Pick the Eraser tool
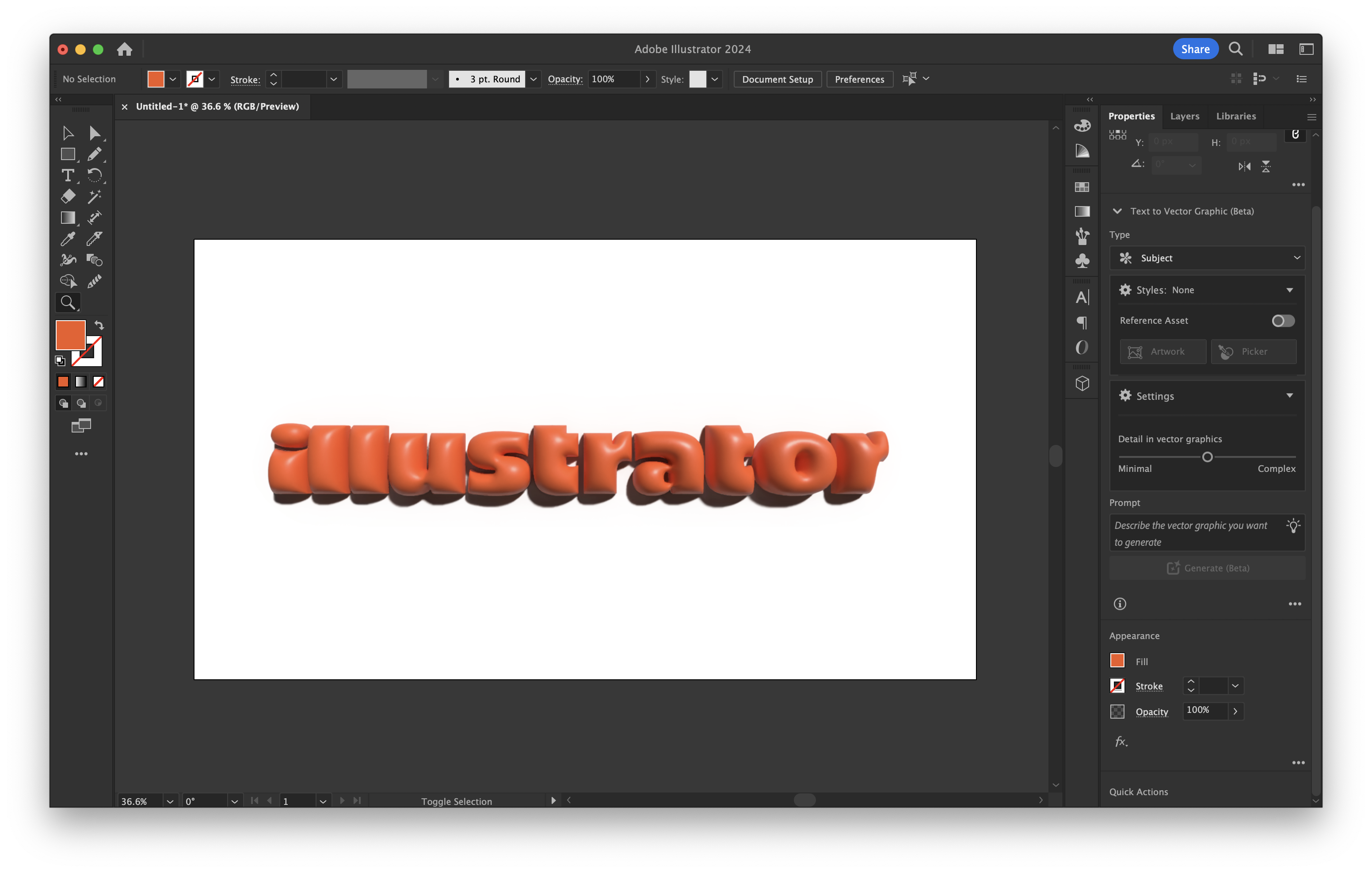 68,196
